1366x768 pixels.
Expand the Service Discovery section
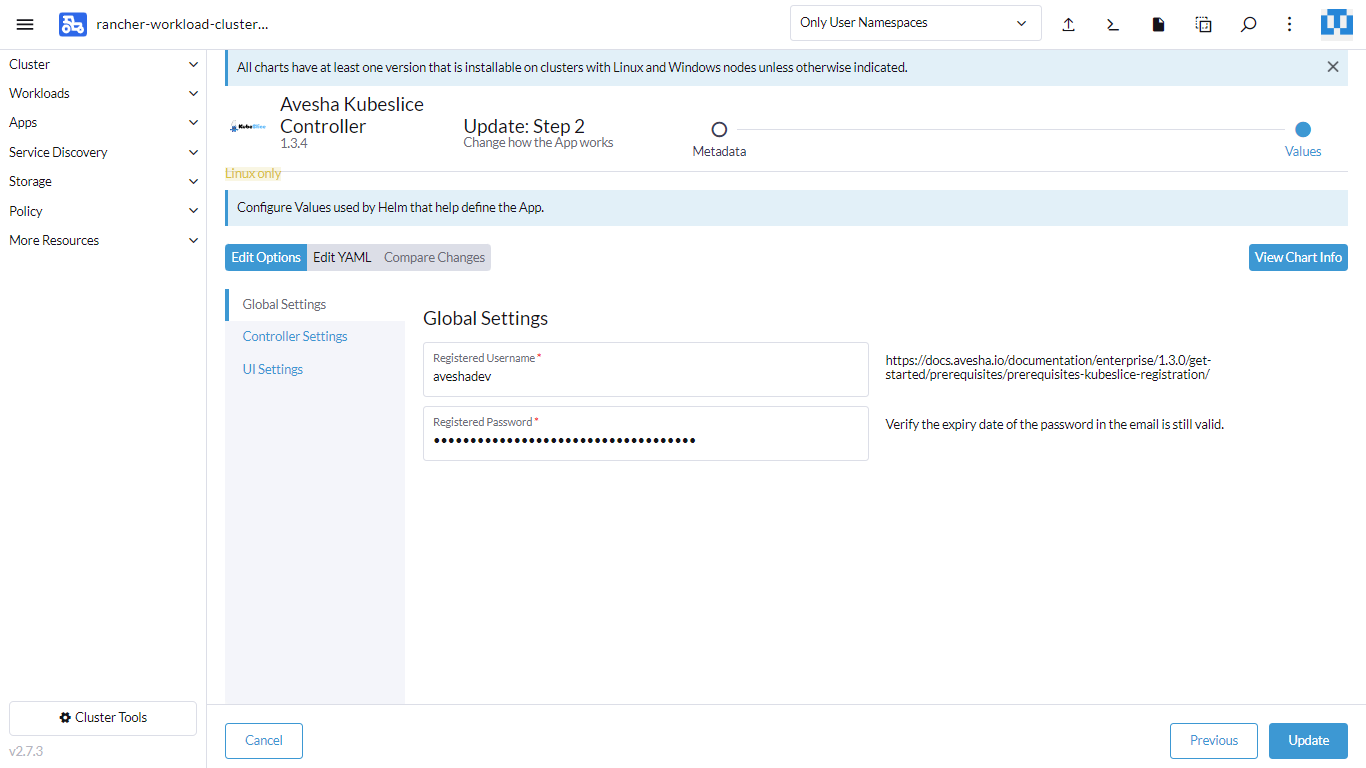click(x=103, y=152)
